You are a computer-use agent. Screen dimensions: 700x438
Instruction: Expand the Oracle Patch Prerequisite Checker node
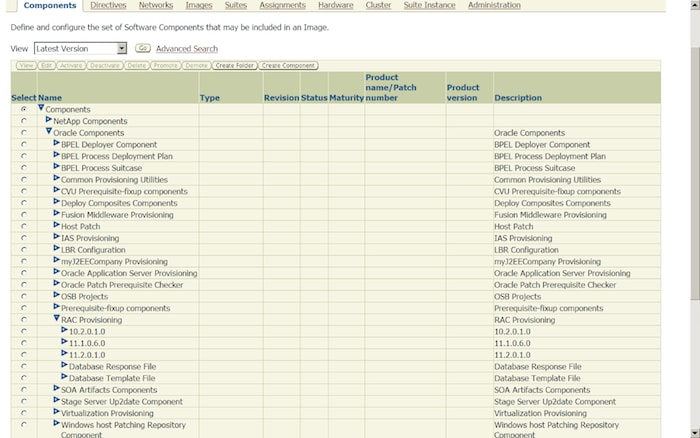(x=56, y=283)
